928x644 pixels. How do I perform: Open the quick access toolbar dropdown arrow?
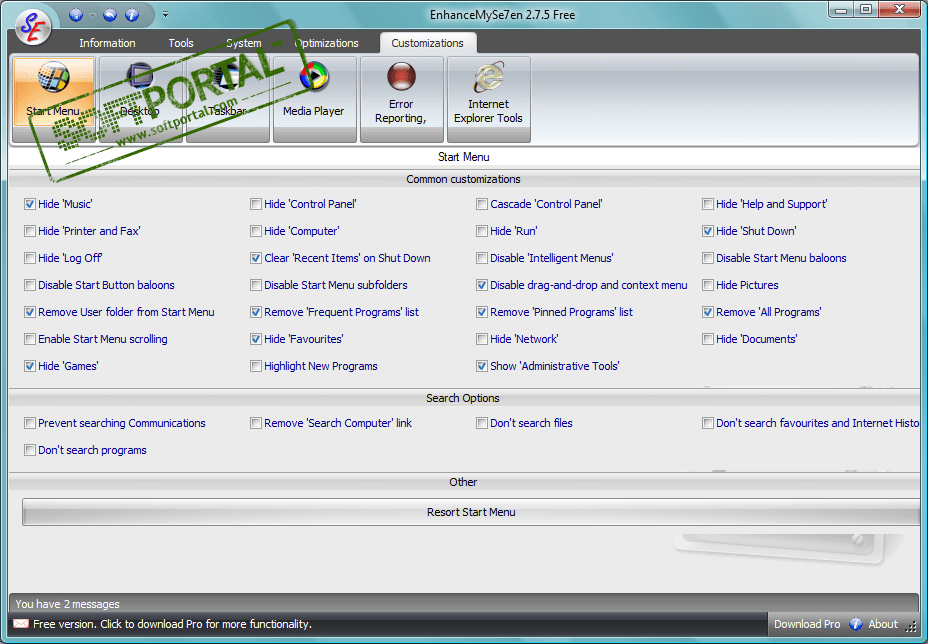[x=165, y=15]
